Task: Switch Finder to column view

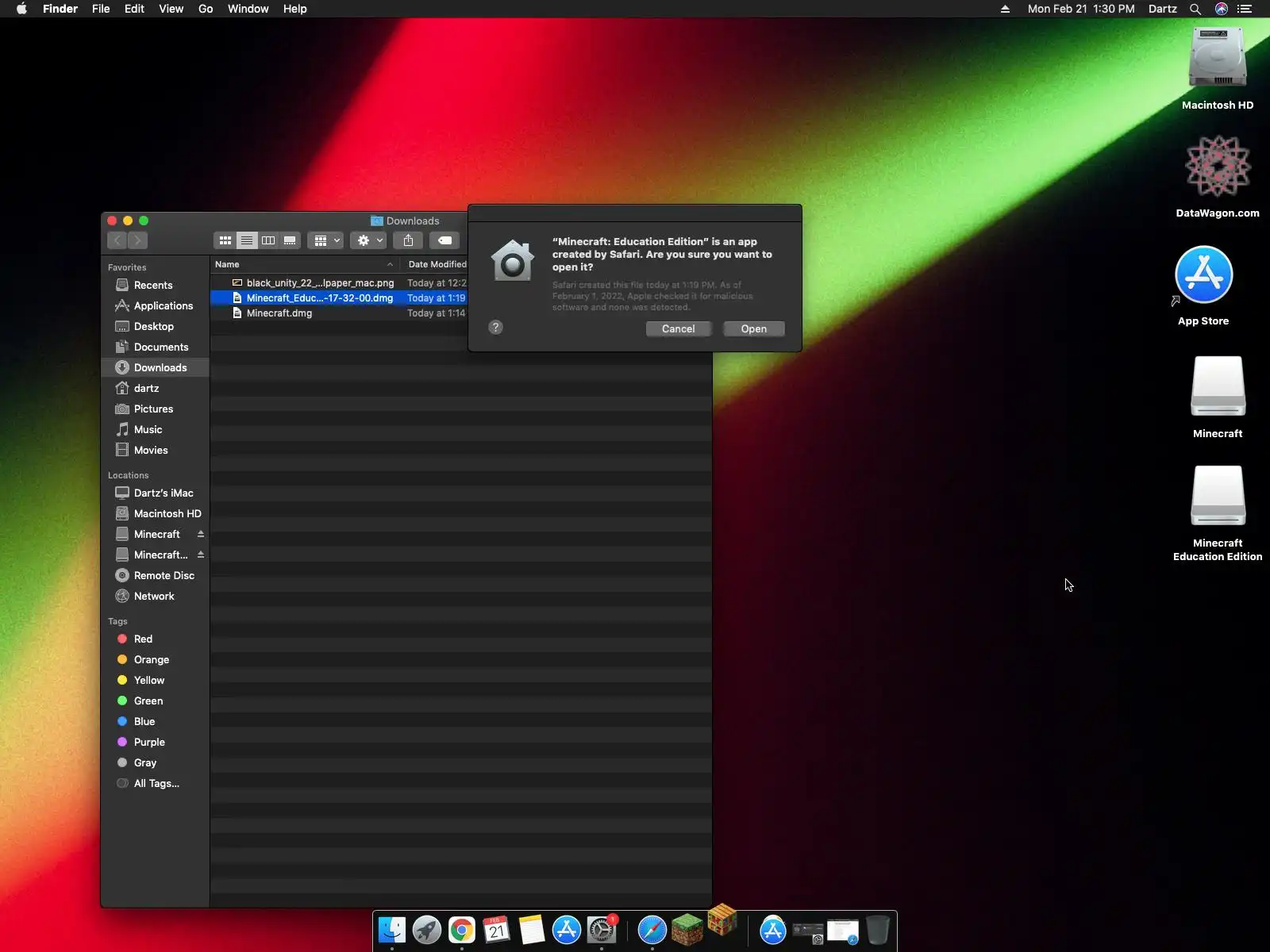Action: (268, 240)
